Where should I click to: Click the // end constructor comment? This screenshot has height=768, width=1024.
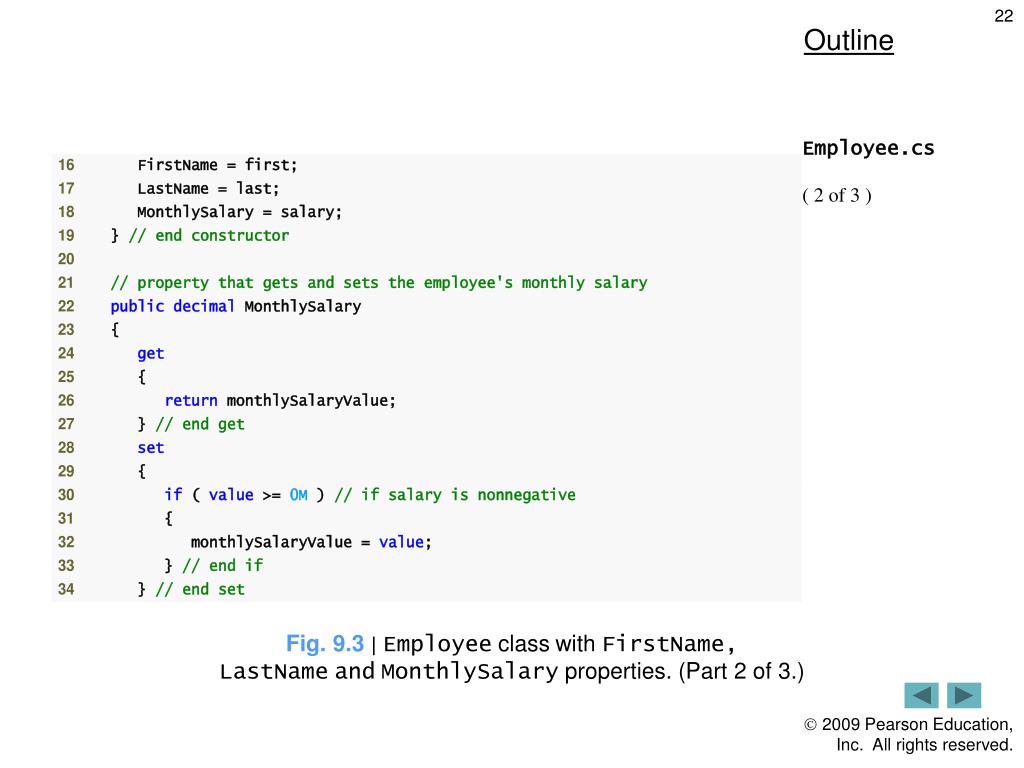[x=209, y=236]
